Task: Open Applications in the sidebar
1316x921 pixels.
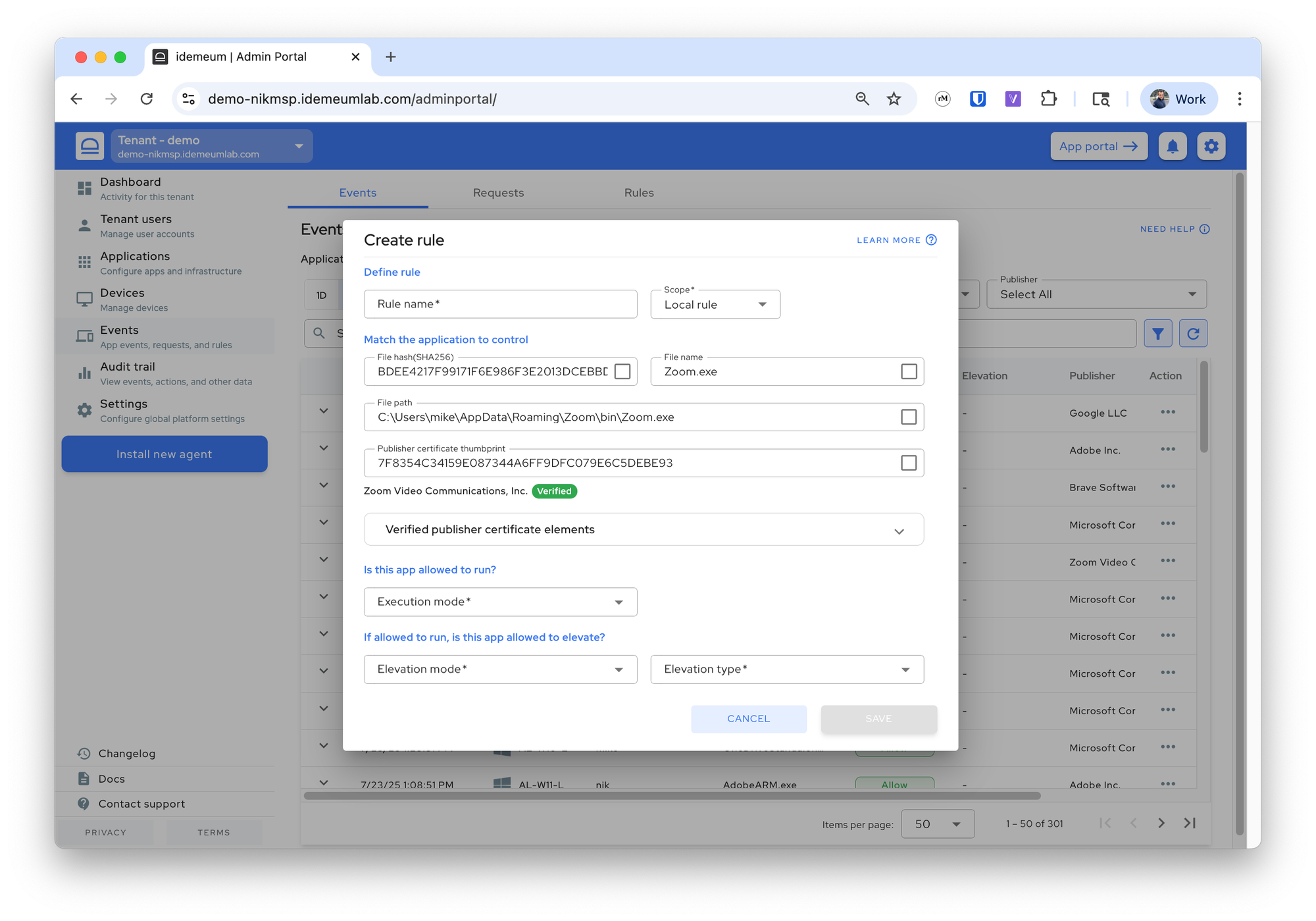Action: (164, 263)
